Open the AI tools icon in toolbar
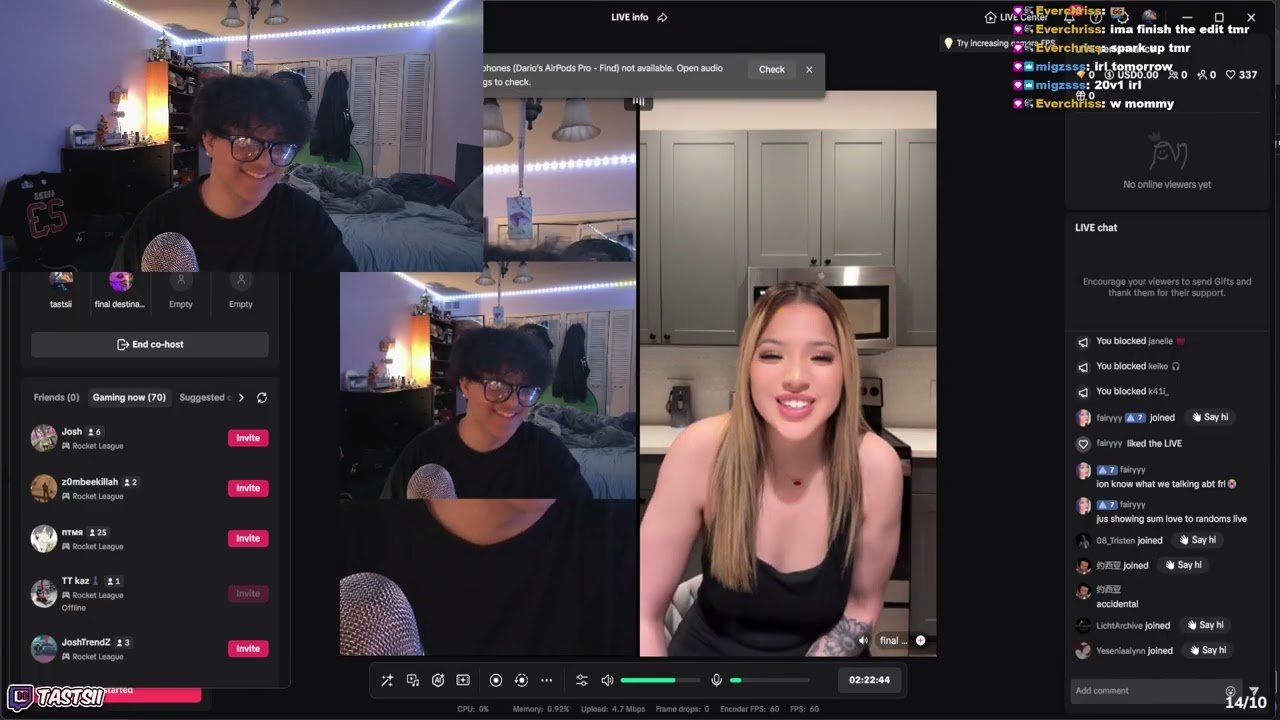Viewport: 1280px width, 720px height. tap(438, 680)
